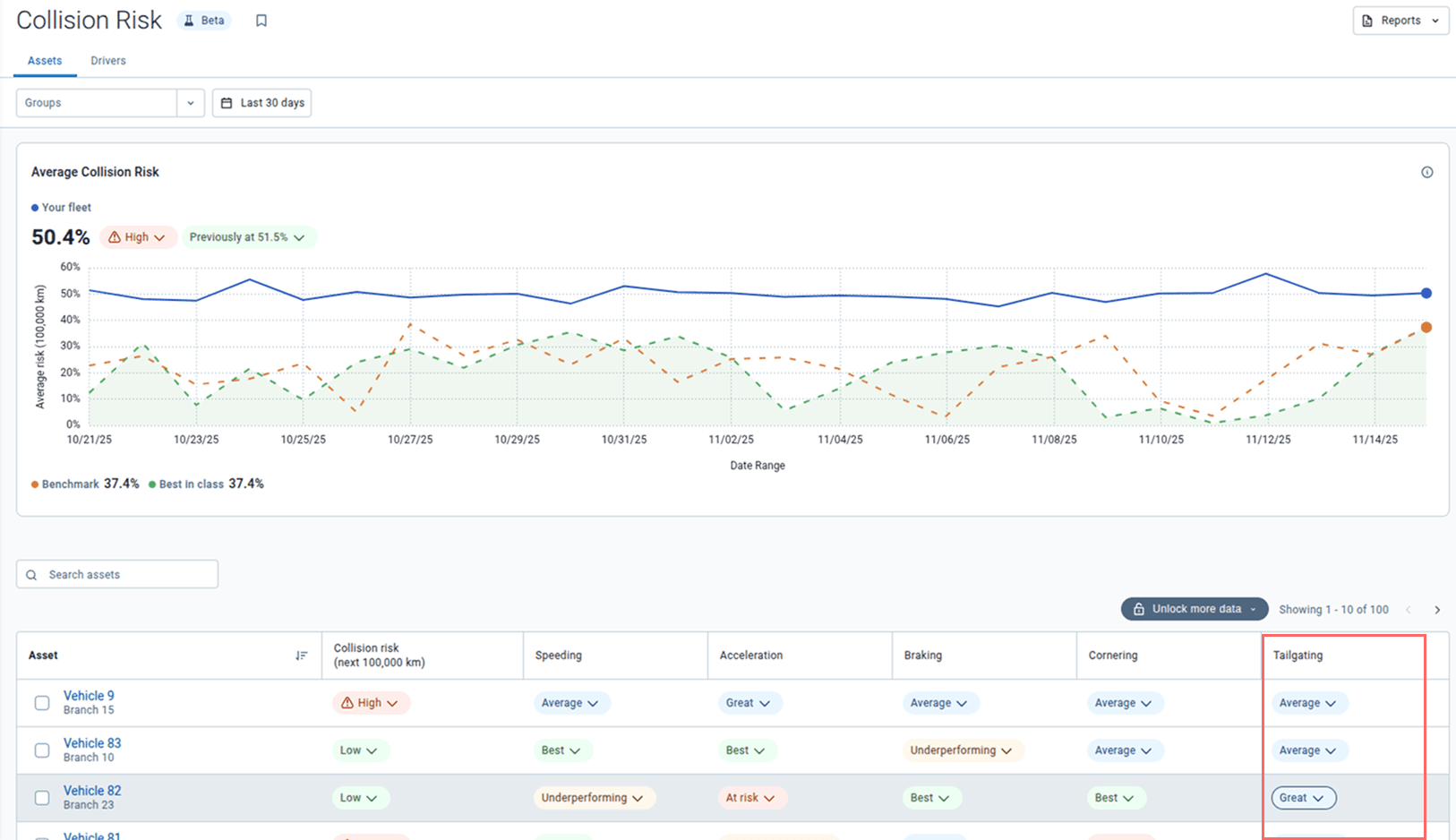This screenshot has height=840, width=1456.
Task: Check the Vehicle 82 row checkbox
Action: [x=42, y=798]
